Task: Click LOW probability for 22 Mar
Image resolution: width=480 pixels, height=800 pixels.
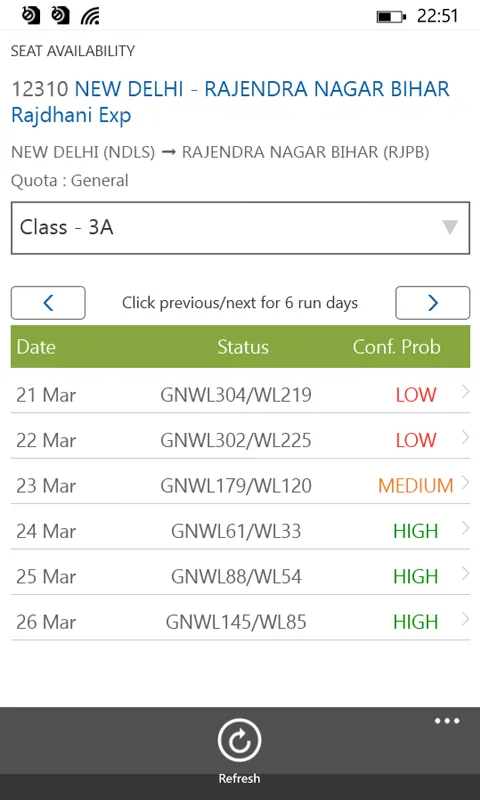Action: coord(416,440)
